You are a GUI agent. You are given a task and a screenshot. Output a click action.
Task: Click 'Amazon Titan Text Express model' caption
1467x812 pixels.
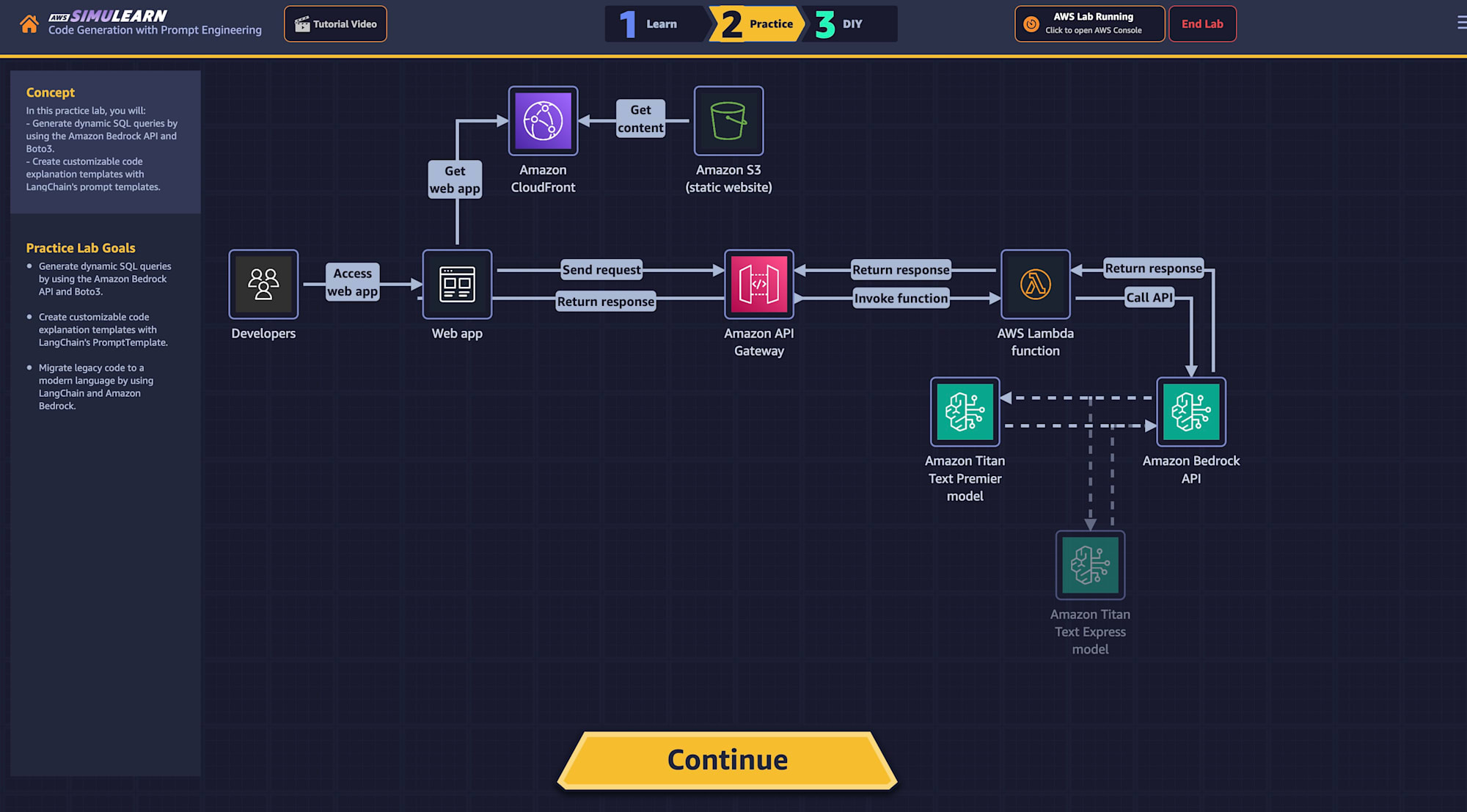[x=1090, y=632]
